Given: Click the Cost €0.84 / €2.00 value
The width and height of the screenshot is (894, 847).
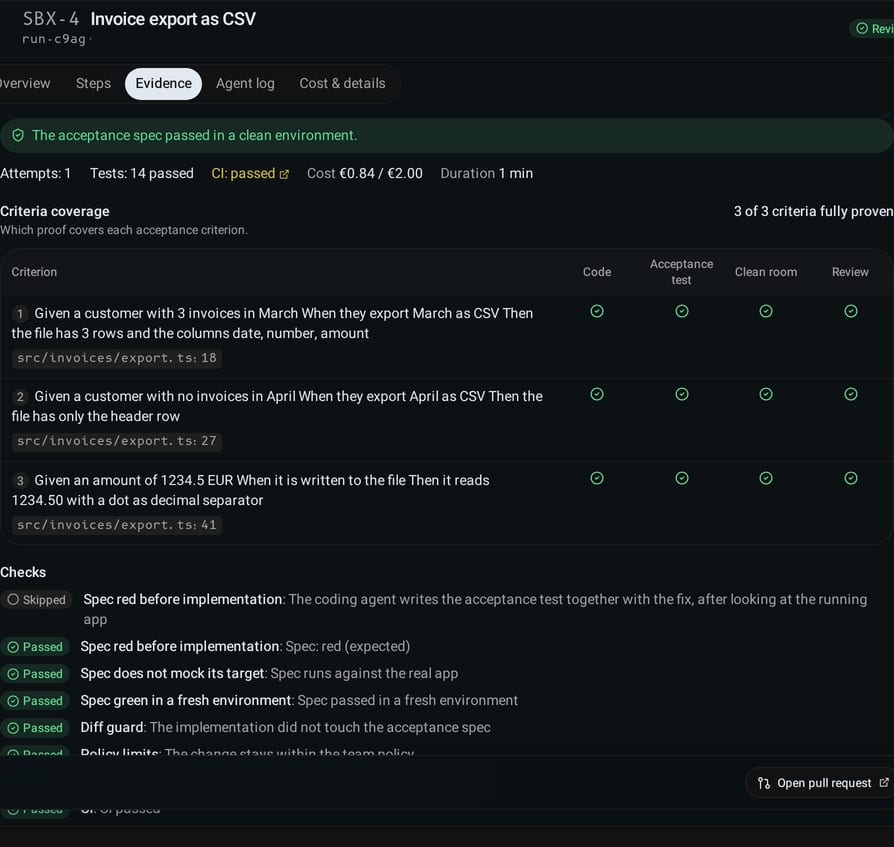Looking at the screenshot, I should (x=365, y=173).
